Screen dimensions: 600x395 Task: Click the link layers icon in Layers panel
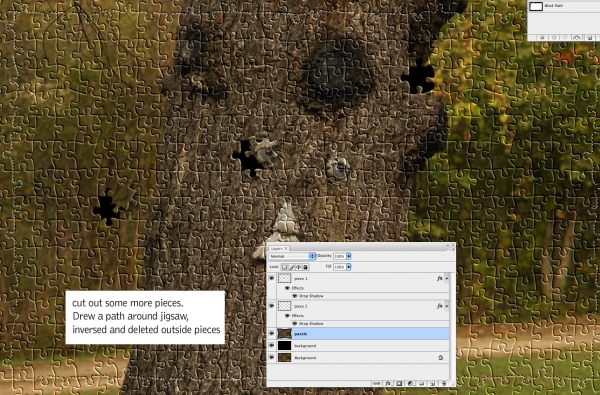click(x=377, y=384)
